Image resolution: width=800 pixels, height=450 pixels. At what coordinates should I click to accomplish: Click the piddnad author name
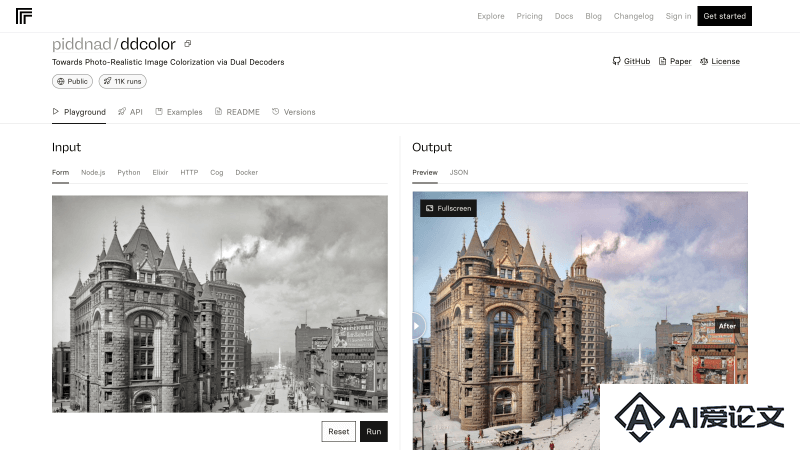pyautogui.click(x=82, y=44)
